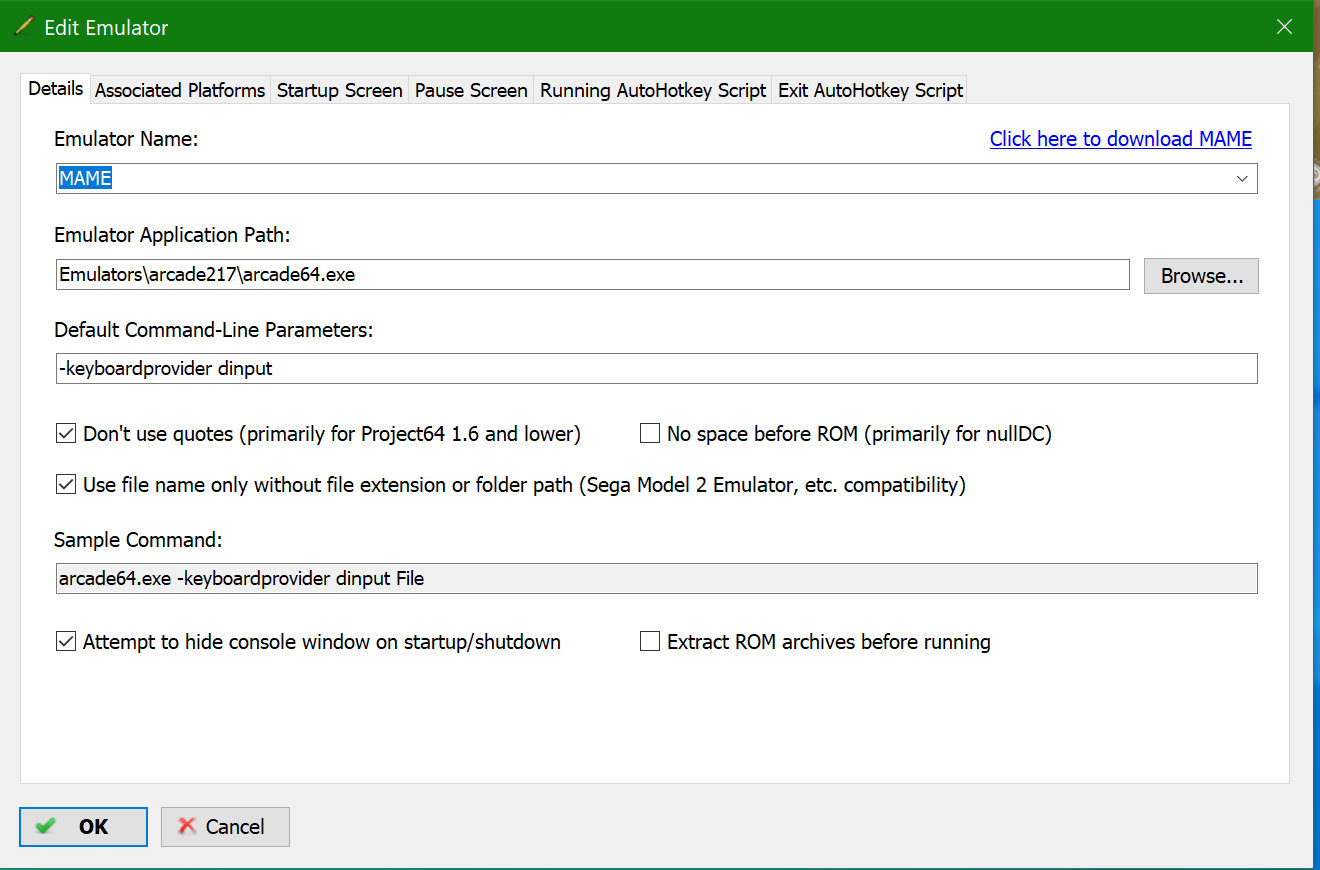Image resolution: width=1320 pixels, height=870 pixels.
Task: Follow the Click here to download MAME link
Action: click(1121, 139)
